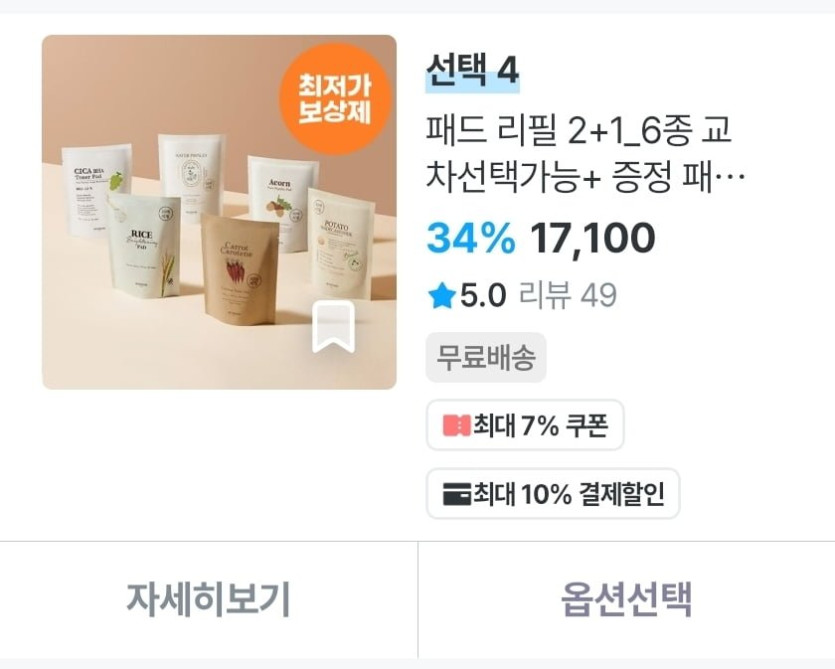Open the pad refill product thumbnail
The height and width of the screenshot is (669, 835).
click(219, 212)
